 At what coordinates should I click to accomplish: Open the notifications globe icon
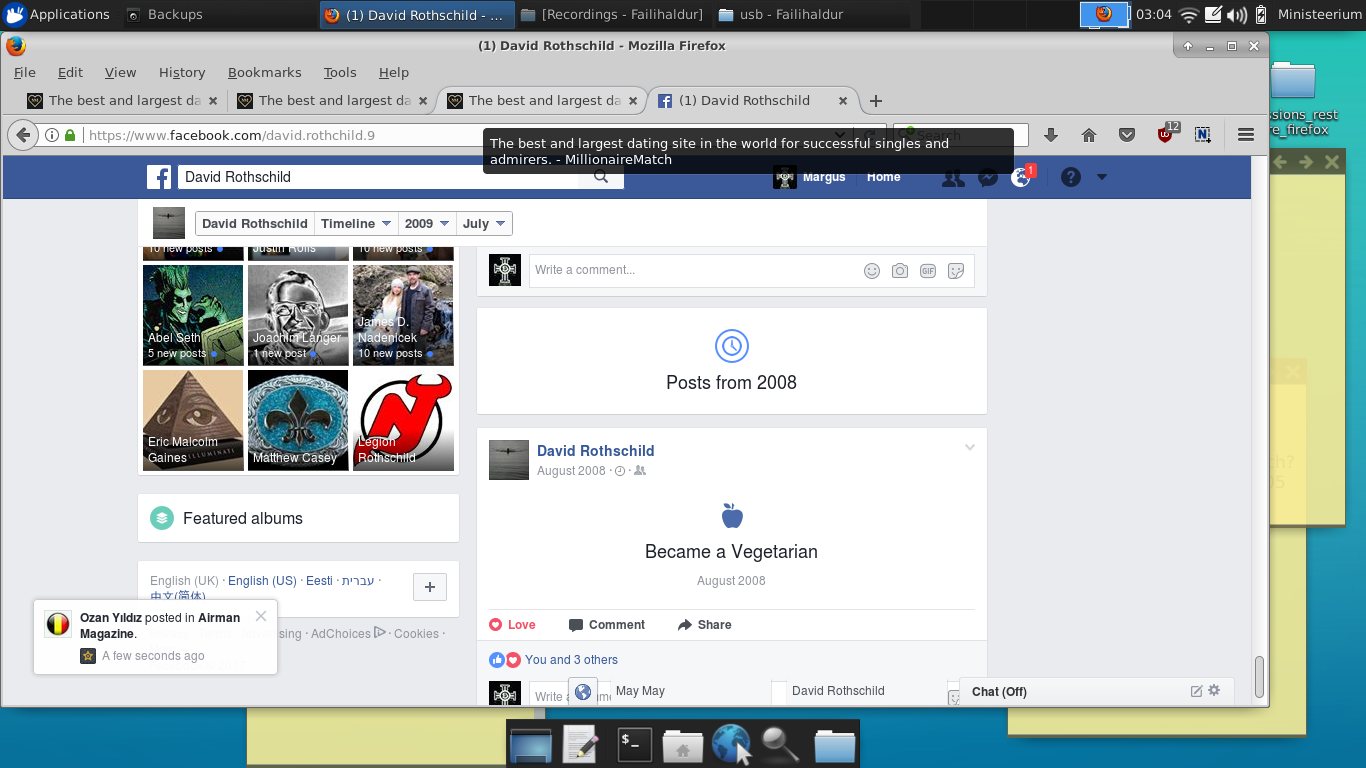click(1020, 177)
